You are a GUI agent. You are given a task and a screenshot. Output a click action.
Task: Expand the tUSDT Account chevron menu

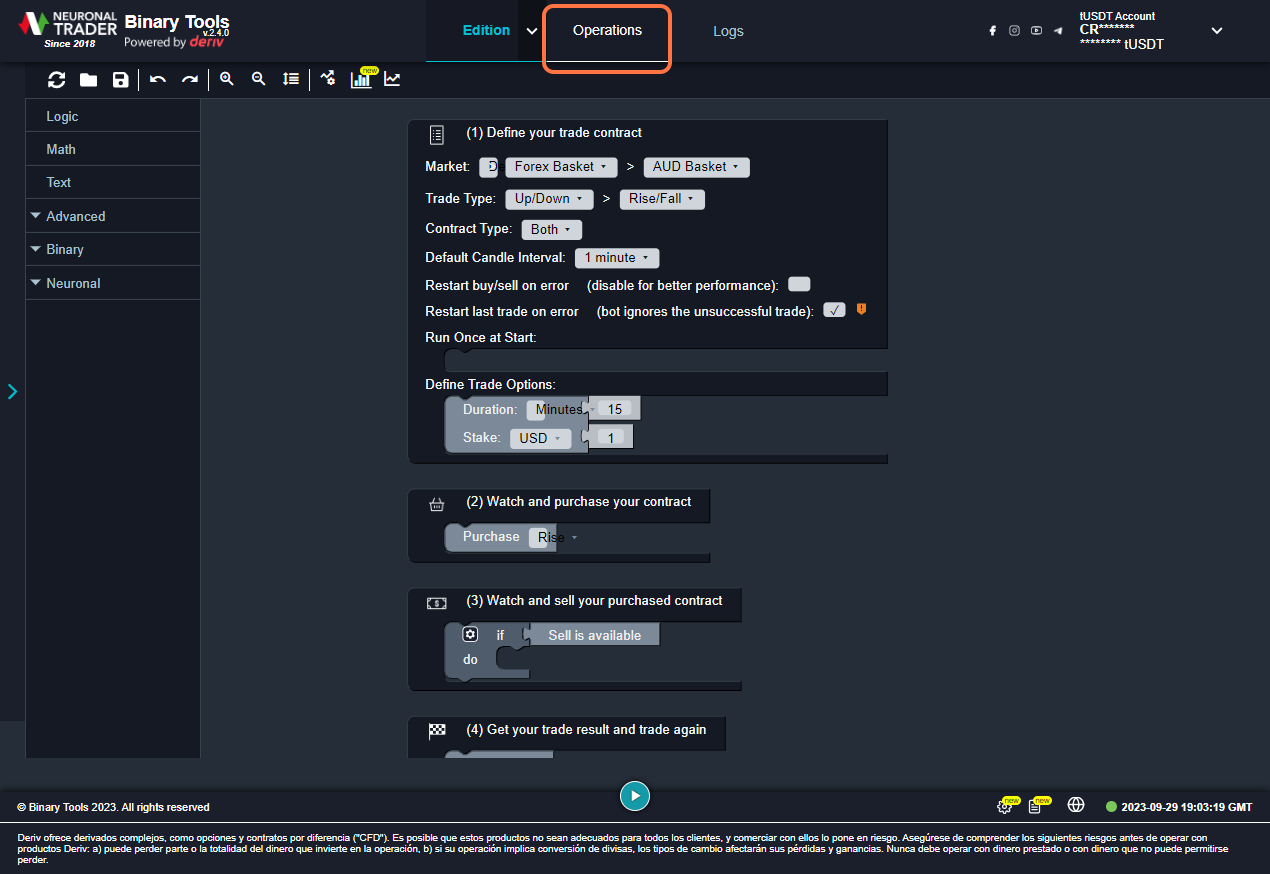pos(1217,31)
